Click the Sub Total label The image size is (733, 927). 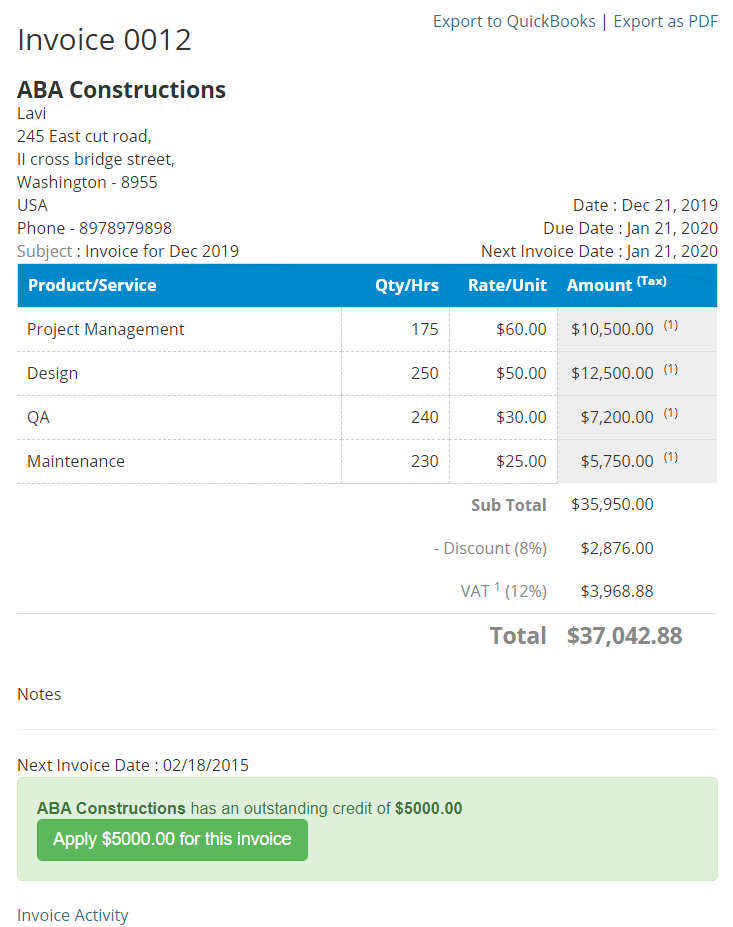[508, 505]
